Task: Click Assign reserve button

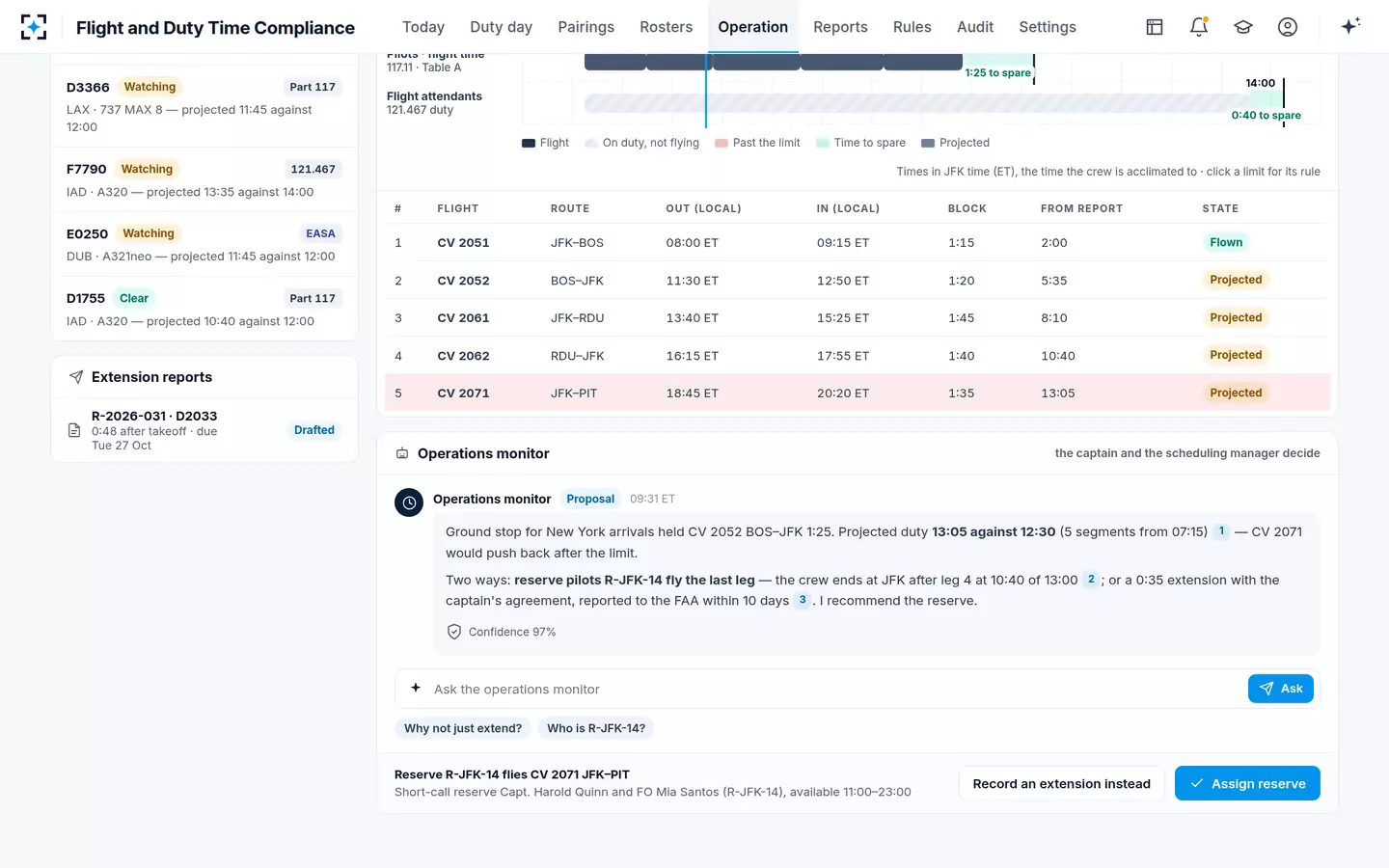Action: coord(1247,783)
